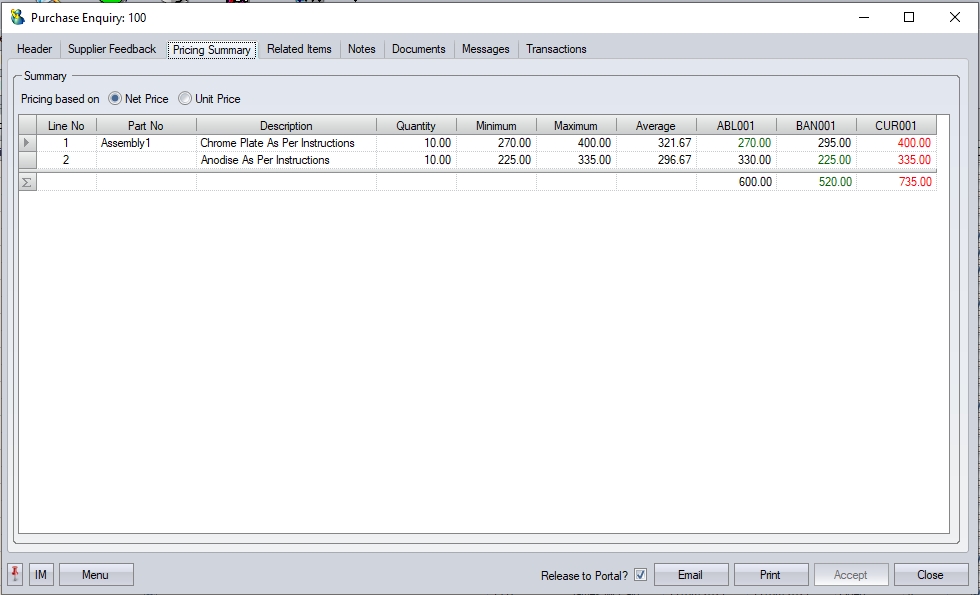Viewport: 980px width, 595px height.
Task: Click the 330.00 ABL001 price cell
Action: coord(736,160)
